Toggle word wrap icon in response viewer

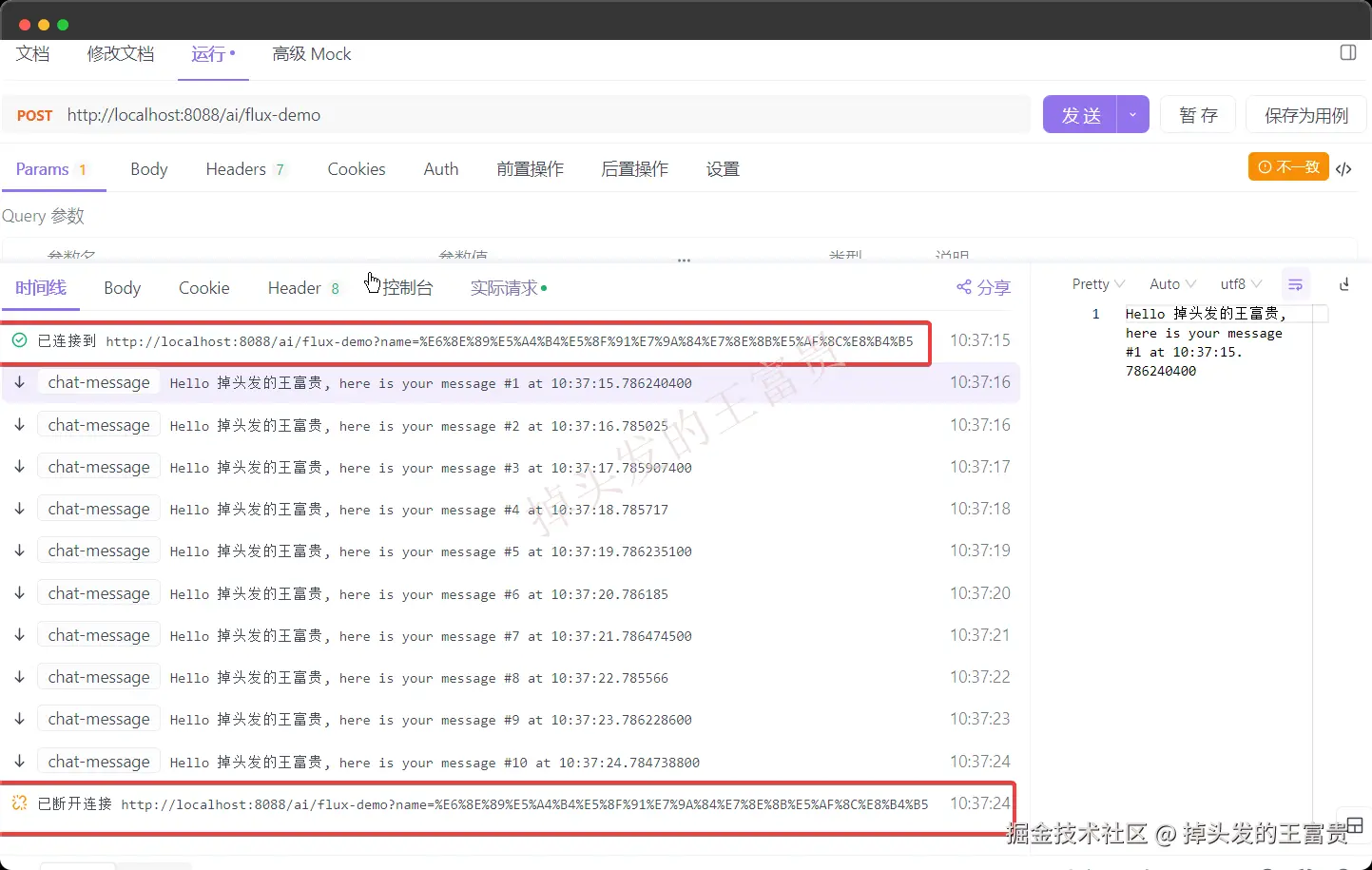[x=1295, y=284]
